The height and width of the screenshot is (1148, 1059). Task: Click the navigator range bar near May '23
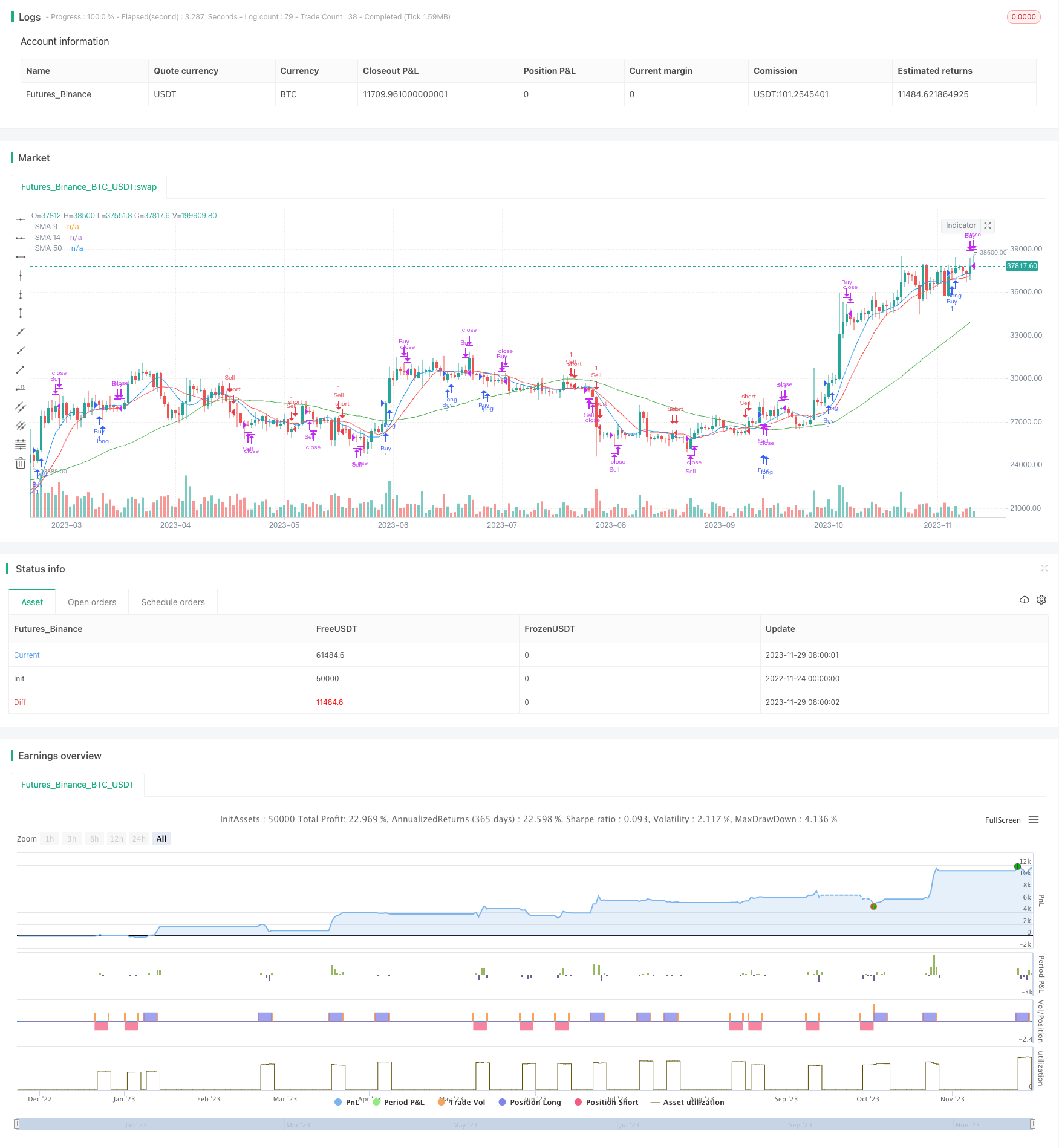466,1124
